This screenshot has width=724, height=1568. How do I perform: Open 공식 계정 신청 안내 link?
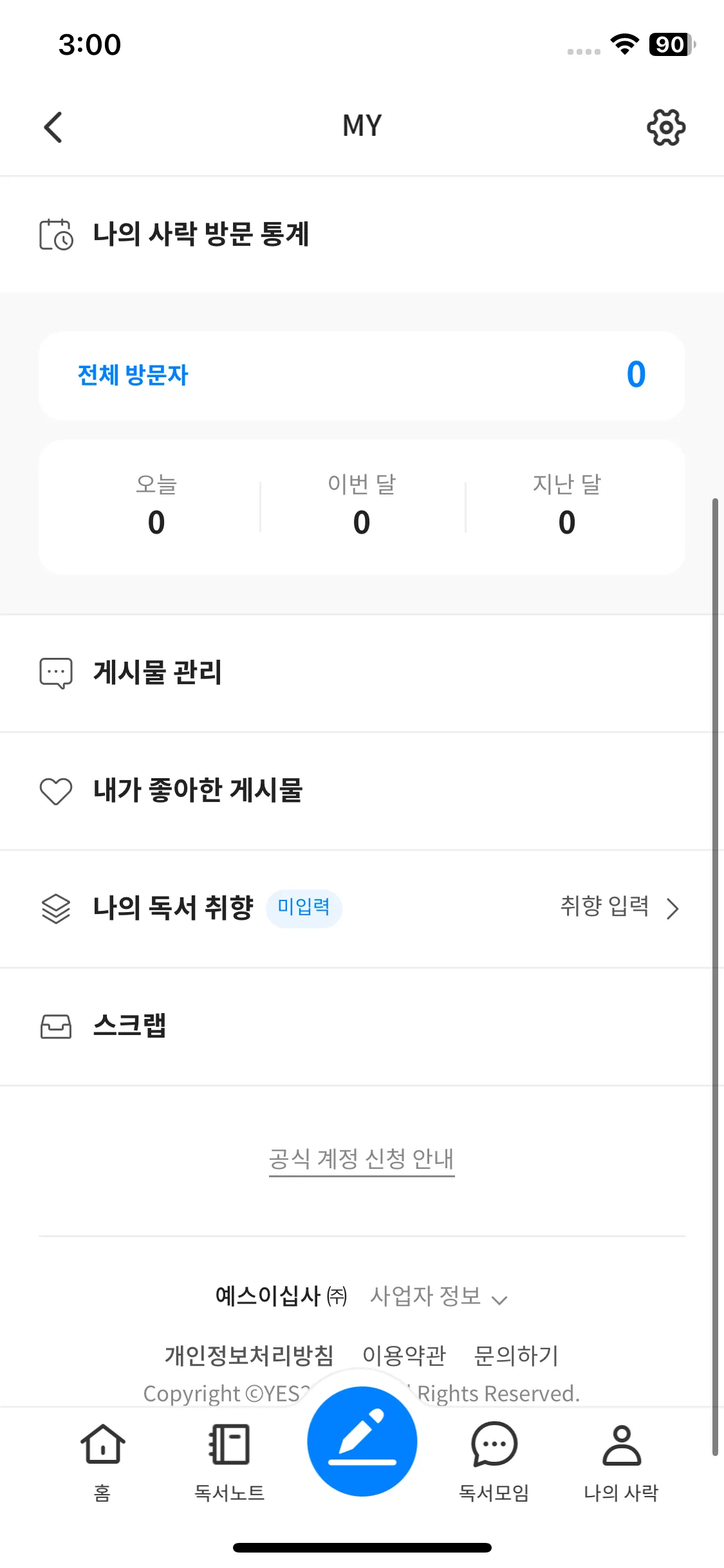pyautogui.click(x=362, y=1159)
